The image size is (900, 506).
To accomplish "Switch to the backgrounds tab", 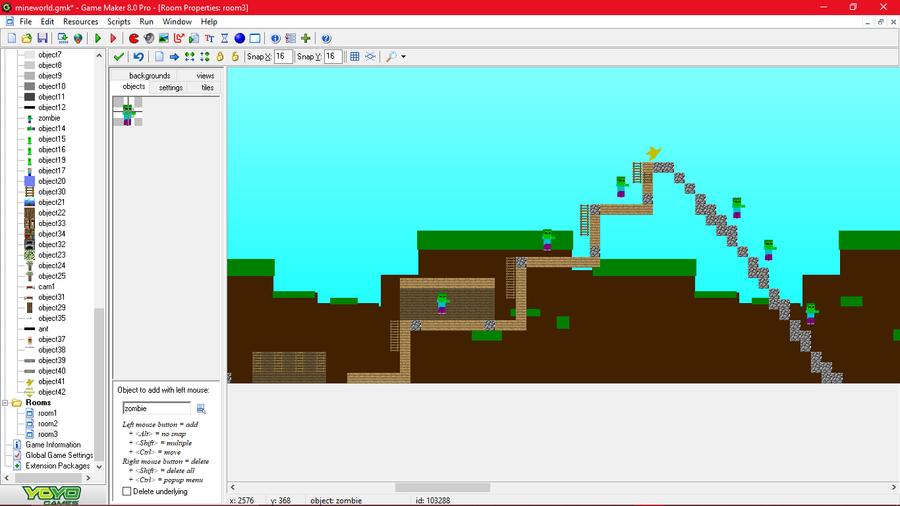I will pos(149,76).
